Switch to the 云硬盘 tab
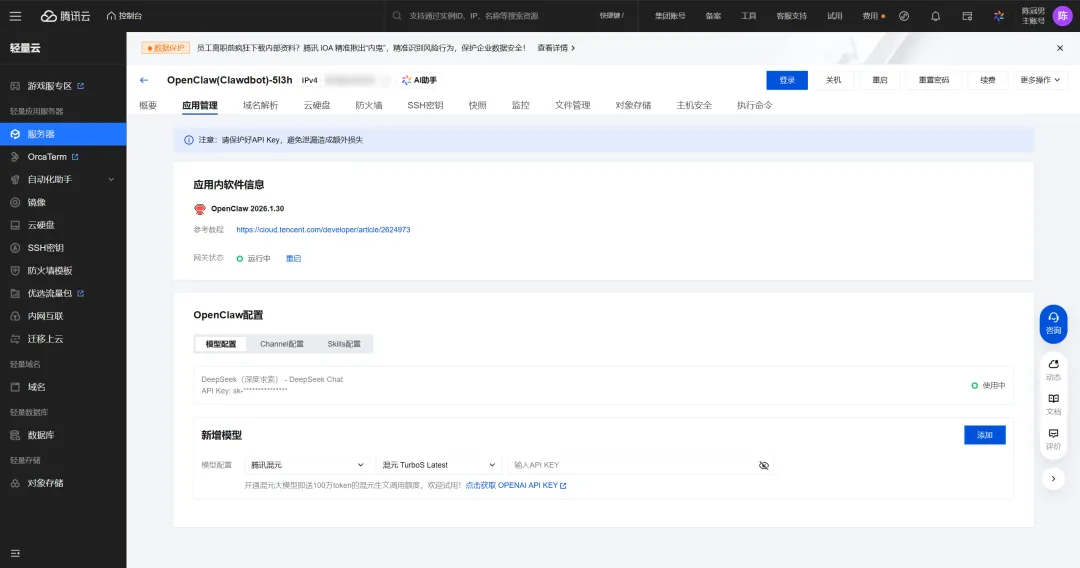Screen dimensions: 1080x568 tap(317, 105)
